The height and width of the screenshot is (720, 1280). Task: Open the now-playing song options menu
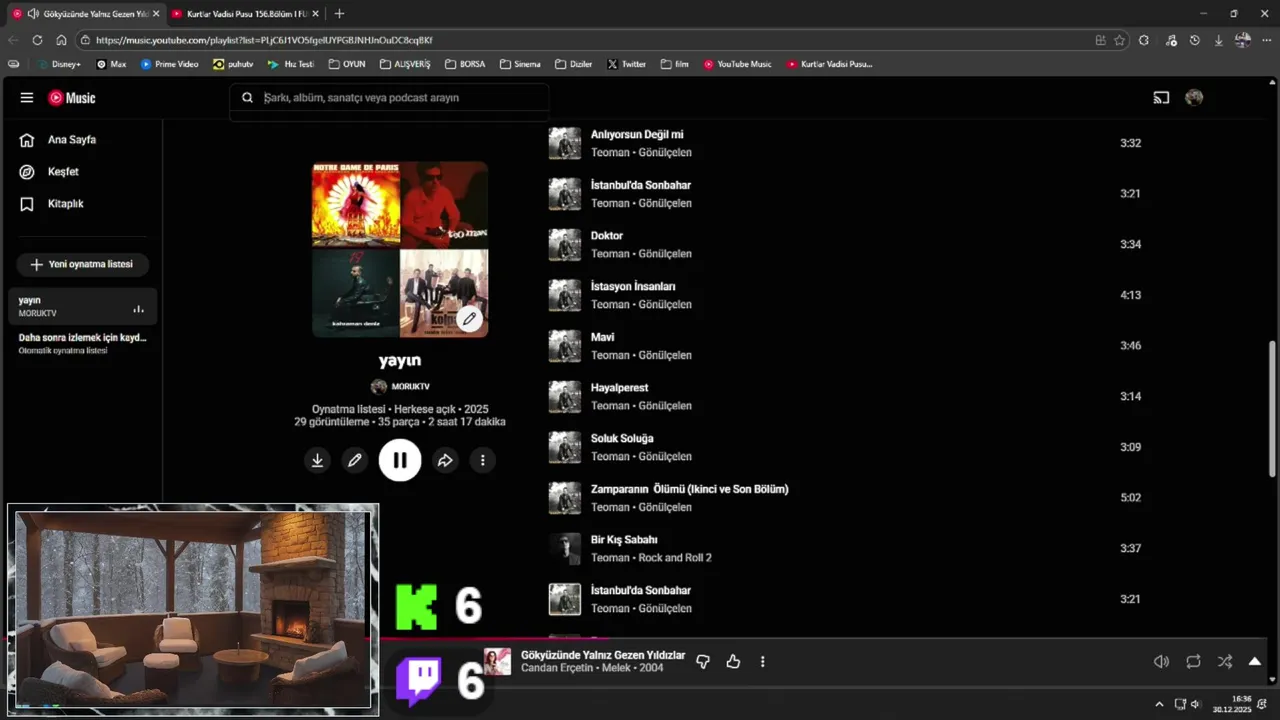763,662
